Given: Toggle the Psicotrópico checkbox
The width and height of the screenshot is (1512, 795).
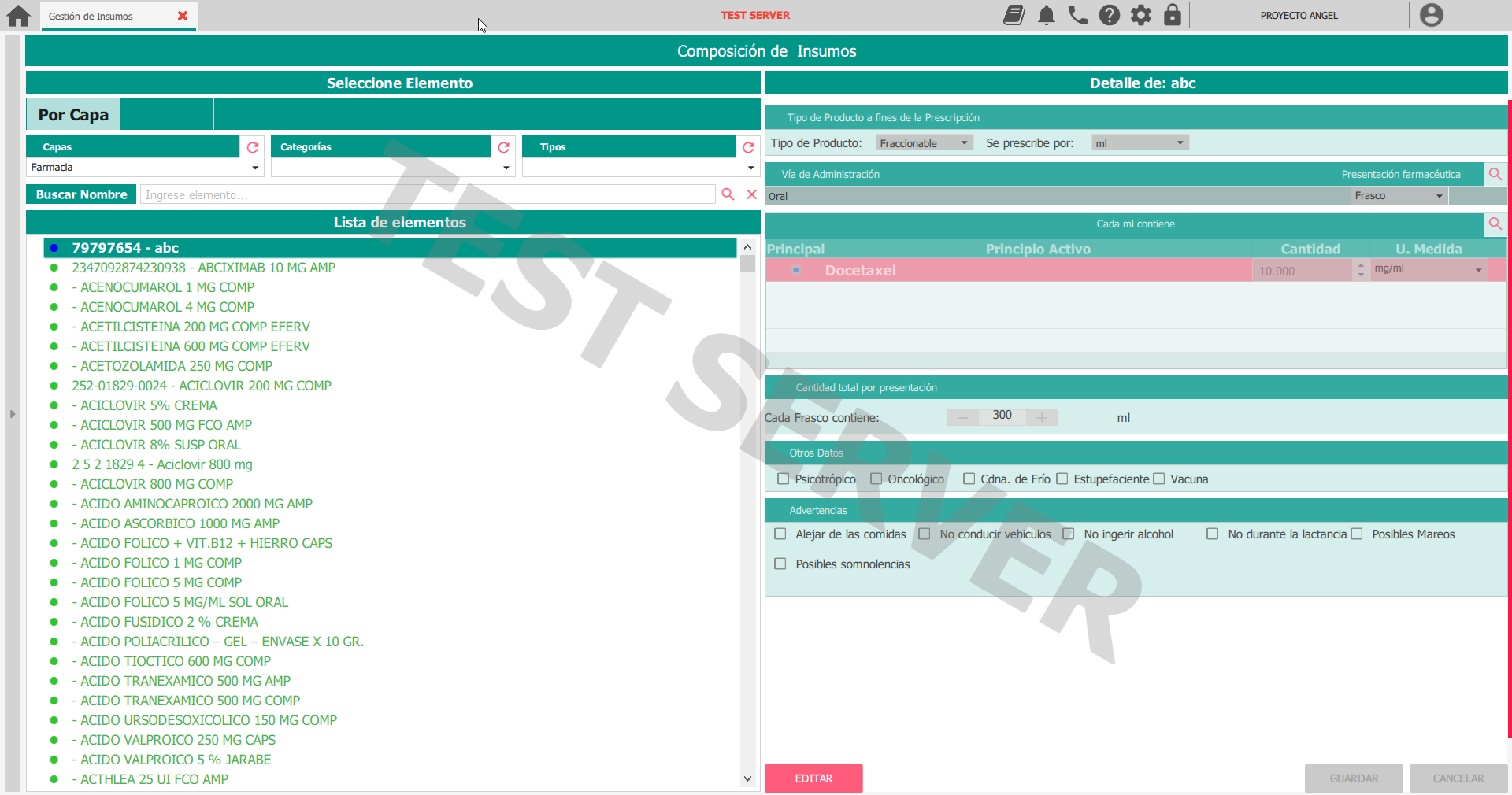Looking at the screenshot, I should tap(783, 479).
